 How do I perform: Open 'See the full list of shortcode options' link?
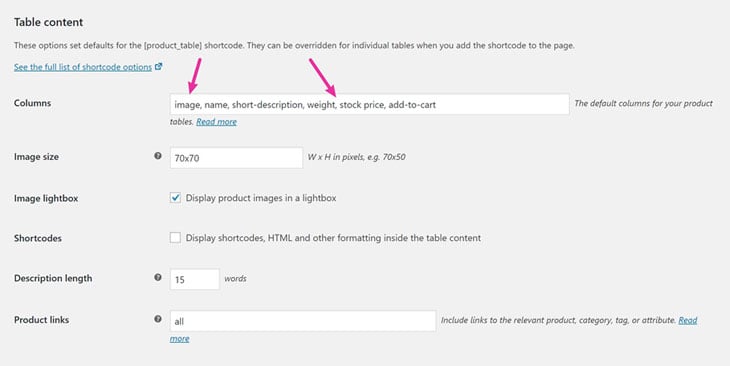coord(83,67)
